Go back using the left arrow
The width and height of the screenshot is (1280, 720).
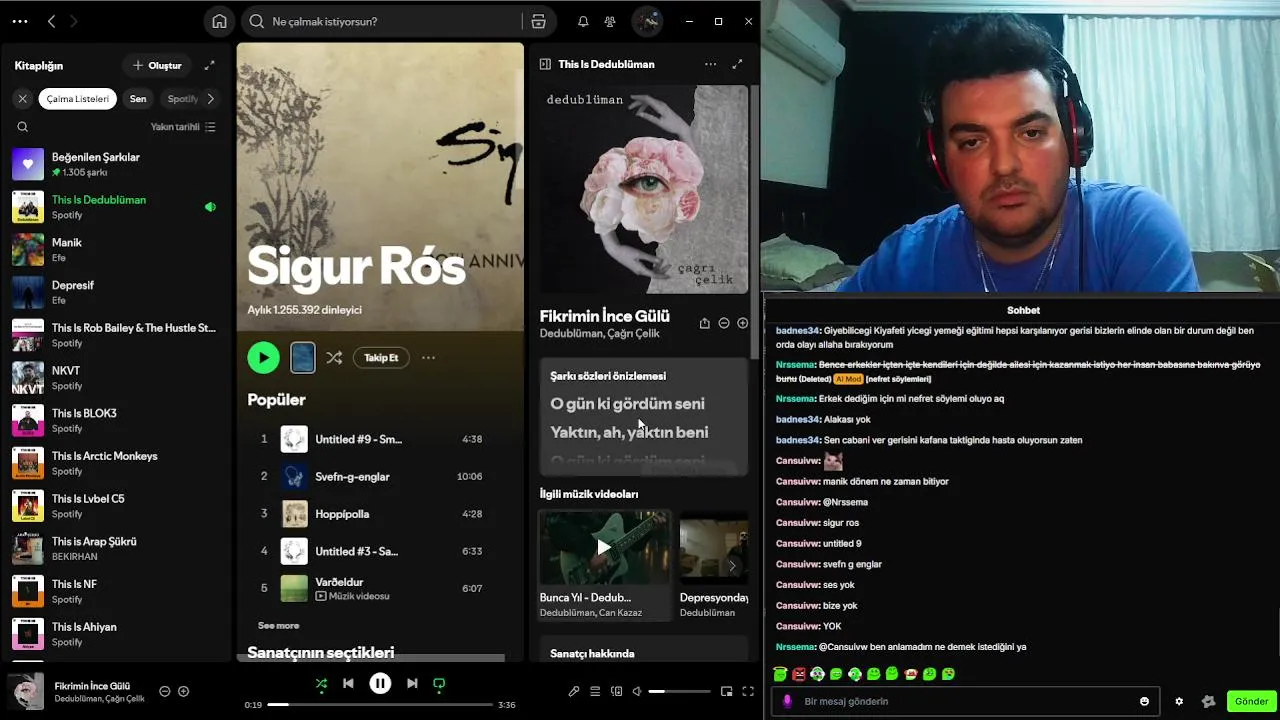[x=52, y=21]
